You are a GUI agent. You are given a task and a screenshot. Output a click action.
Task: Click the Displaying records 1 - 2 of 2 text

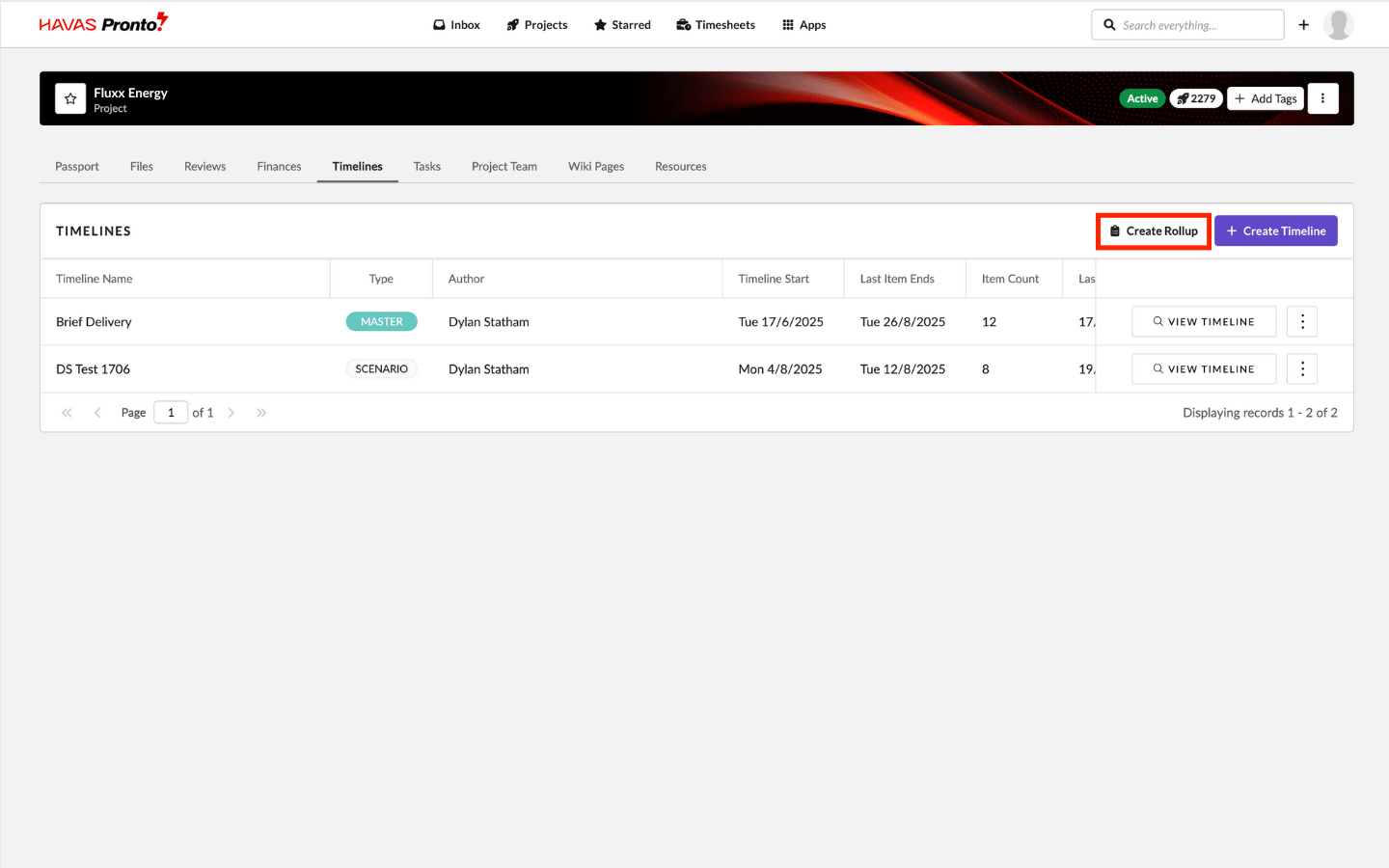click(x=1260, y=413)
